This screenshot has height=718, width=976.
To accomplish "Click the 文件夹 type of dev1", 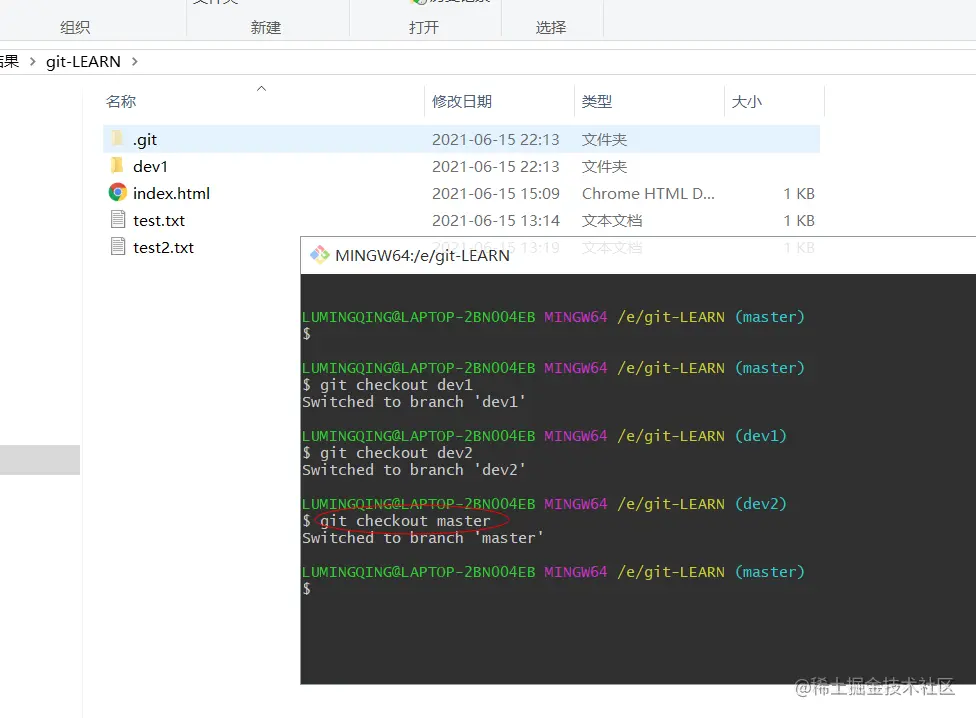I will (604, 166).
